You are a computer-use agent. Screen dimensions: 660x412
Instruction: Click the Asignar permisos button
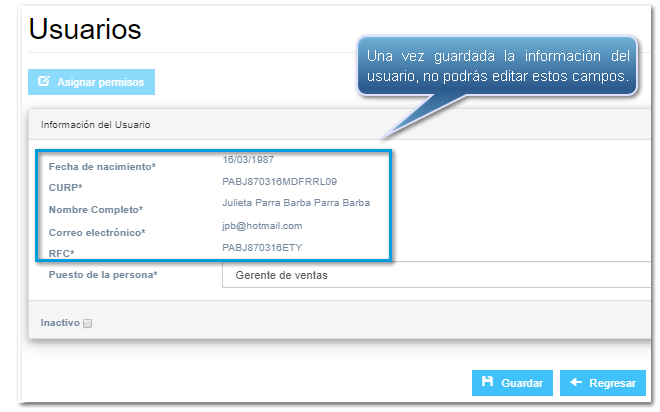pyautogui.click(x=91, y=82)
